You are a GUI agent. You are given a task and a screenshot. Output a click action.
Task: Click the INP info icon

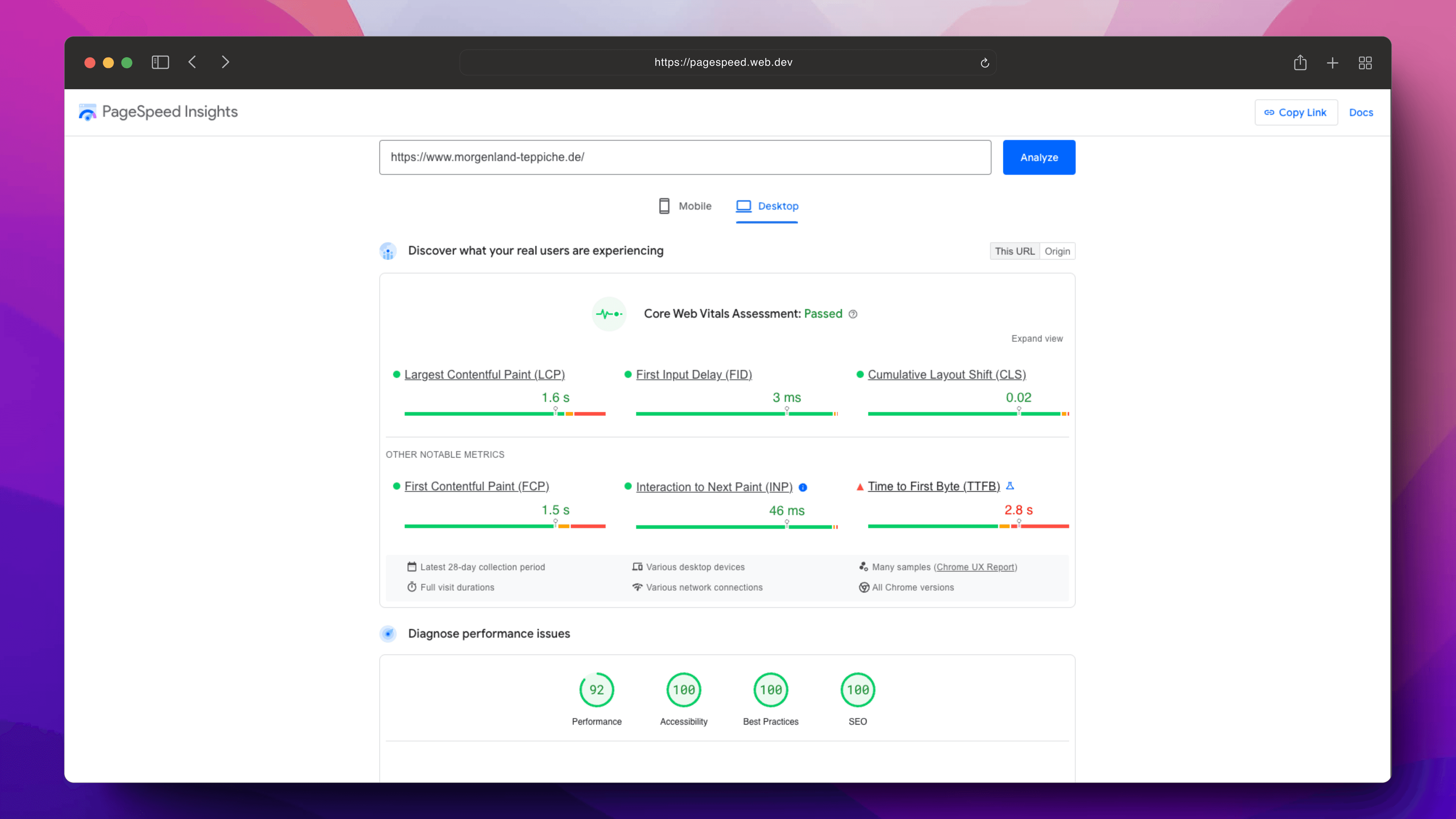point(803,487)
